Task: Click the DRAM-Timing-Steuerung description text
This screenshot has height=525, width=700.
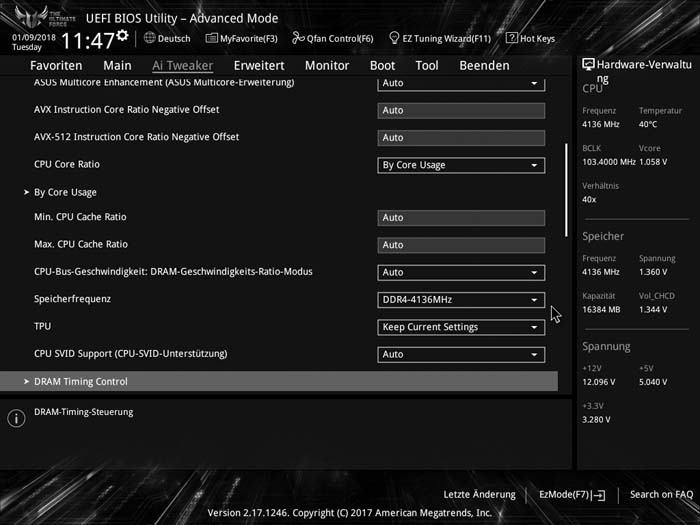Action: [x=83, y=412]
